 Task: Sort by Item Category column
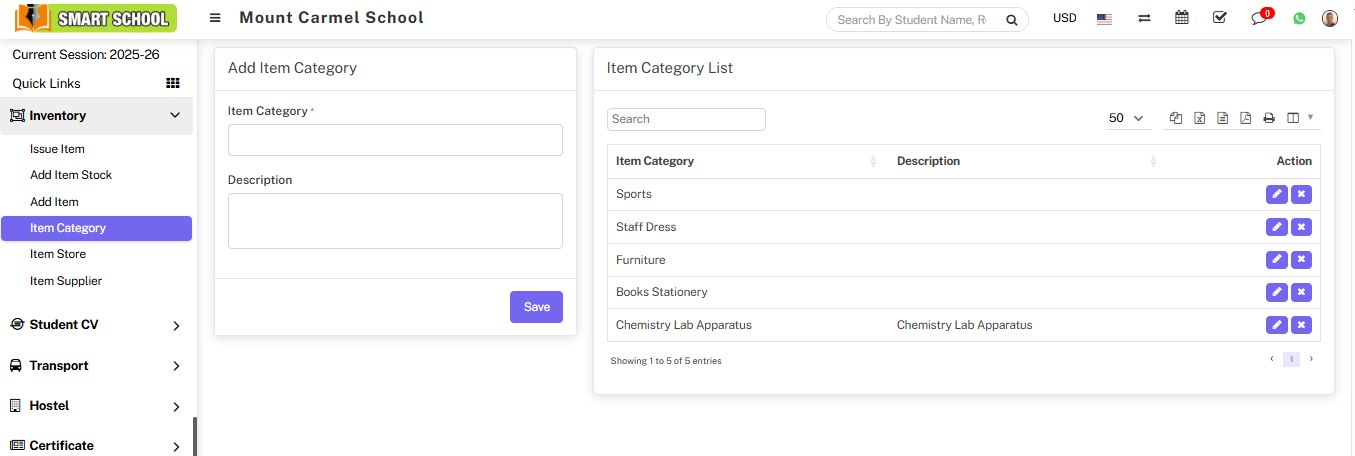click(x=746, y=161)
